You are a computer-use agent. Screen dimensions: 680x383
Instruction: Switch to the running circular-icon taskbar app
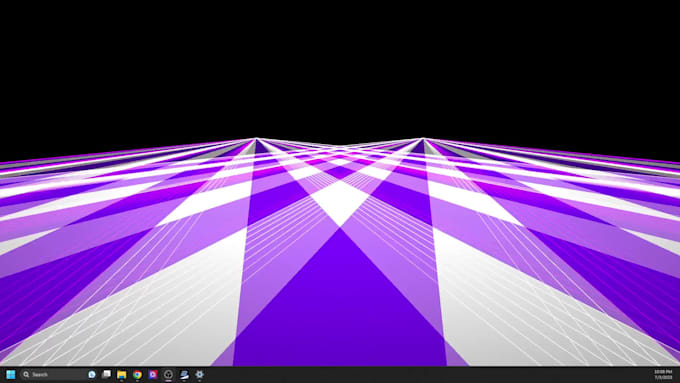[168, 374]
